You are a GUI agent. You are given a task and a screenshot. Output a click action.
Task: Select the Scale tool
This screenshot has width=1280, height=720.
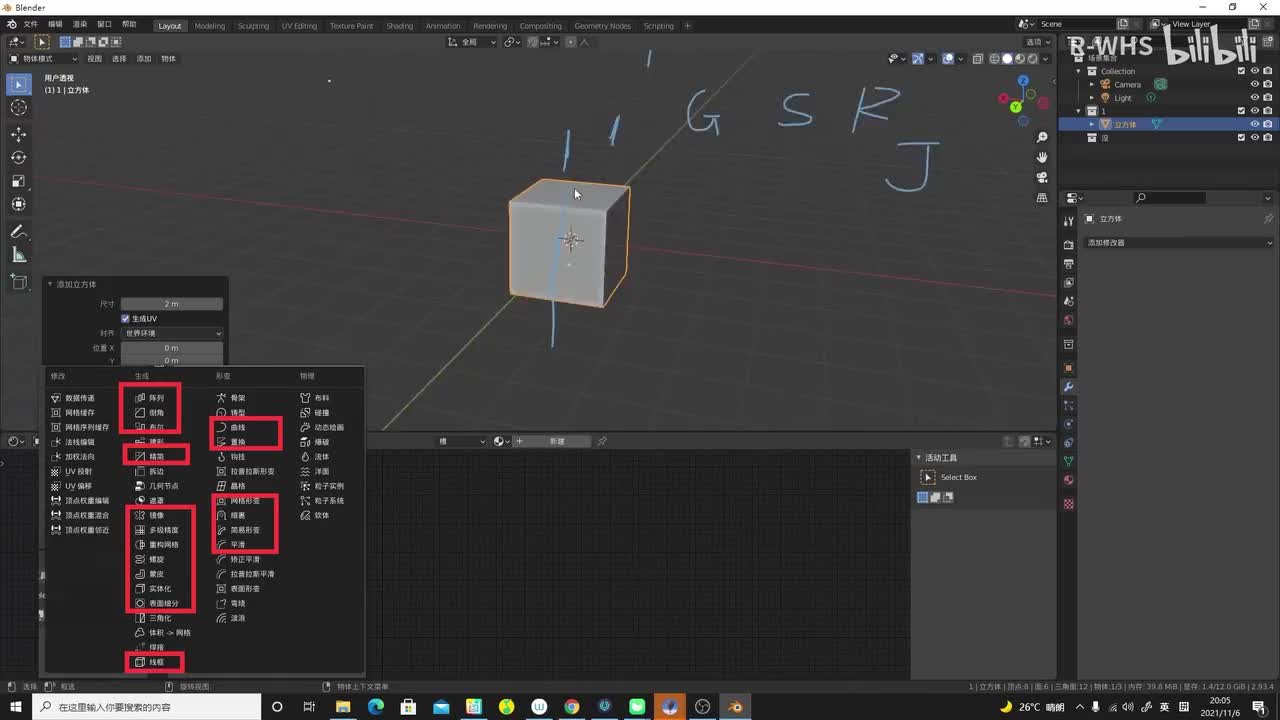pos(19,181)
